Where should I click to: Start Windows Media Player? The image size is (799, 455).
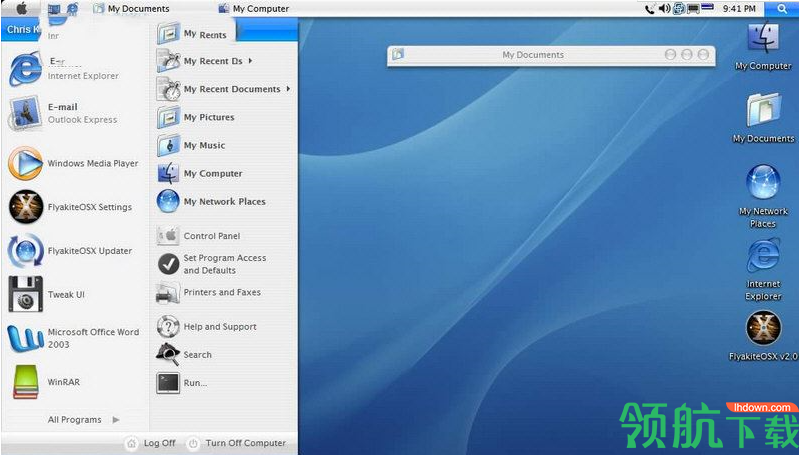click(73, 163)
